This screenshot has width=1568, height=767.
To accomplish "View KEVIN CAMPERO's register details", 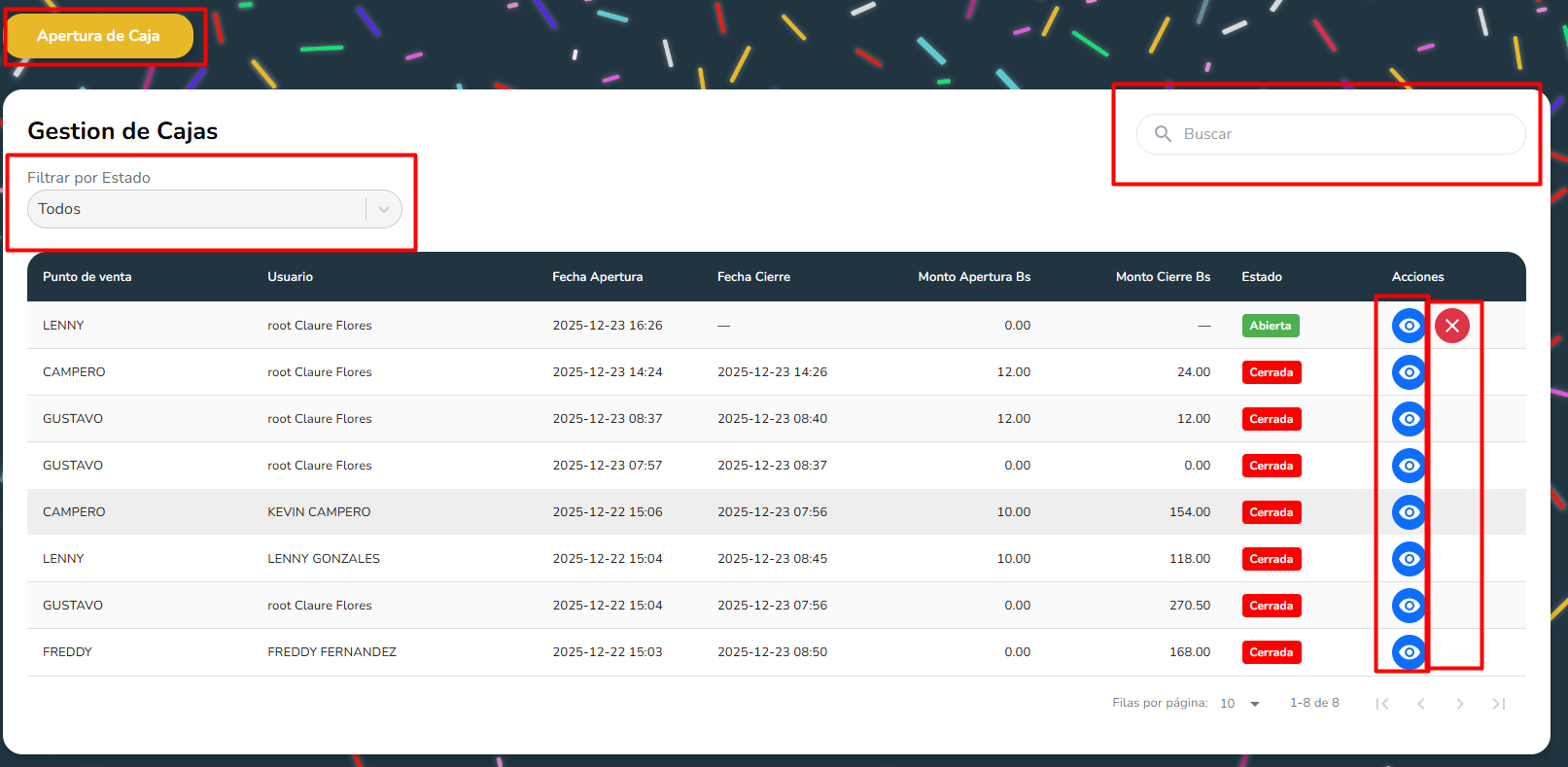I will click(x=1409, y=512).
